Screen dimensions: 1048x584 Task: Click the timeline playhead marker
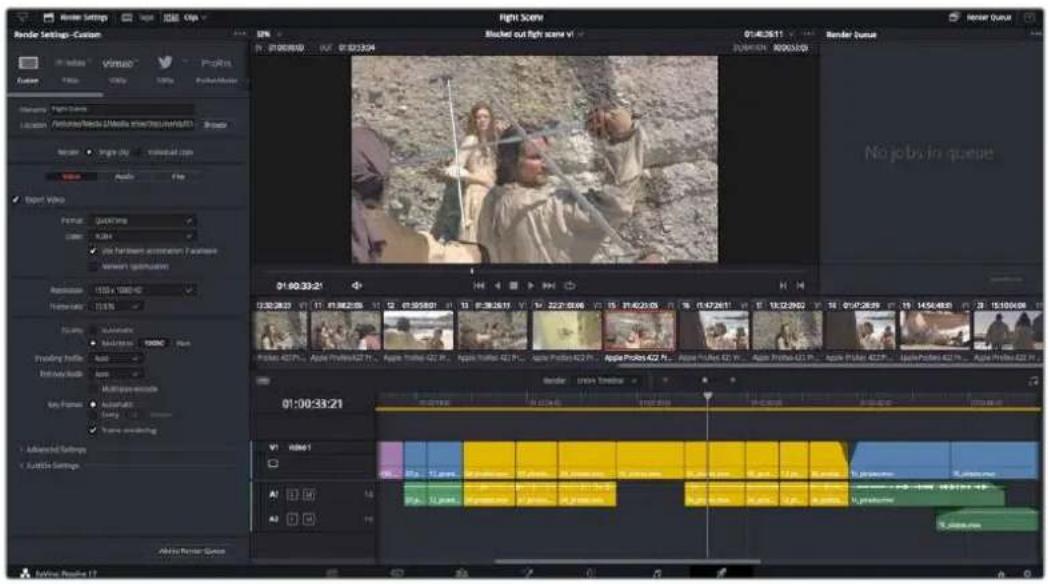click(707, 396)
